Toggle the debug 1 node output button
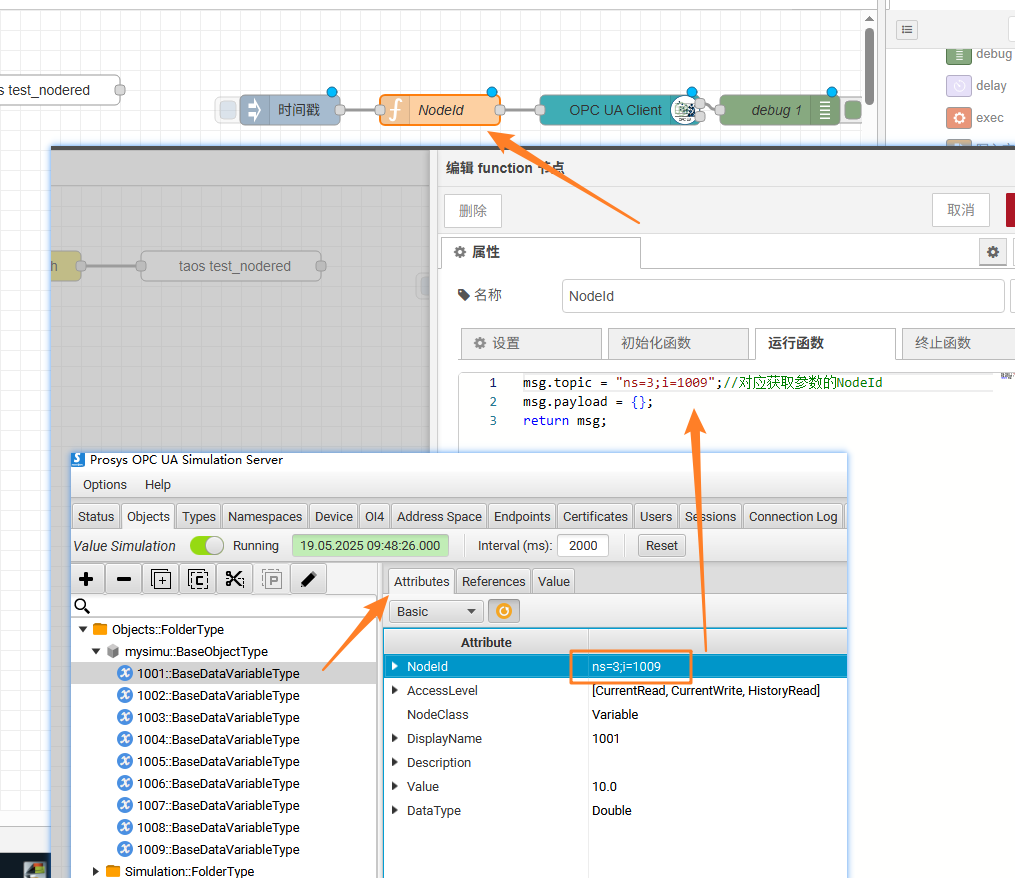 pos(853,110)
